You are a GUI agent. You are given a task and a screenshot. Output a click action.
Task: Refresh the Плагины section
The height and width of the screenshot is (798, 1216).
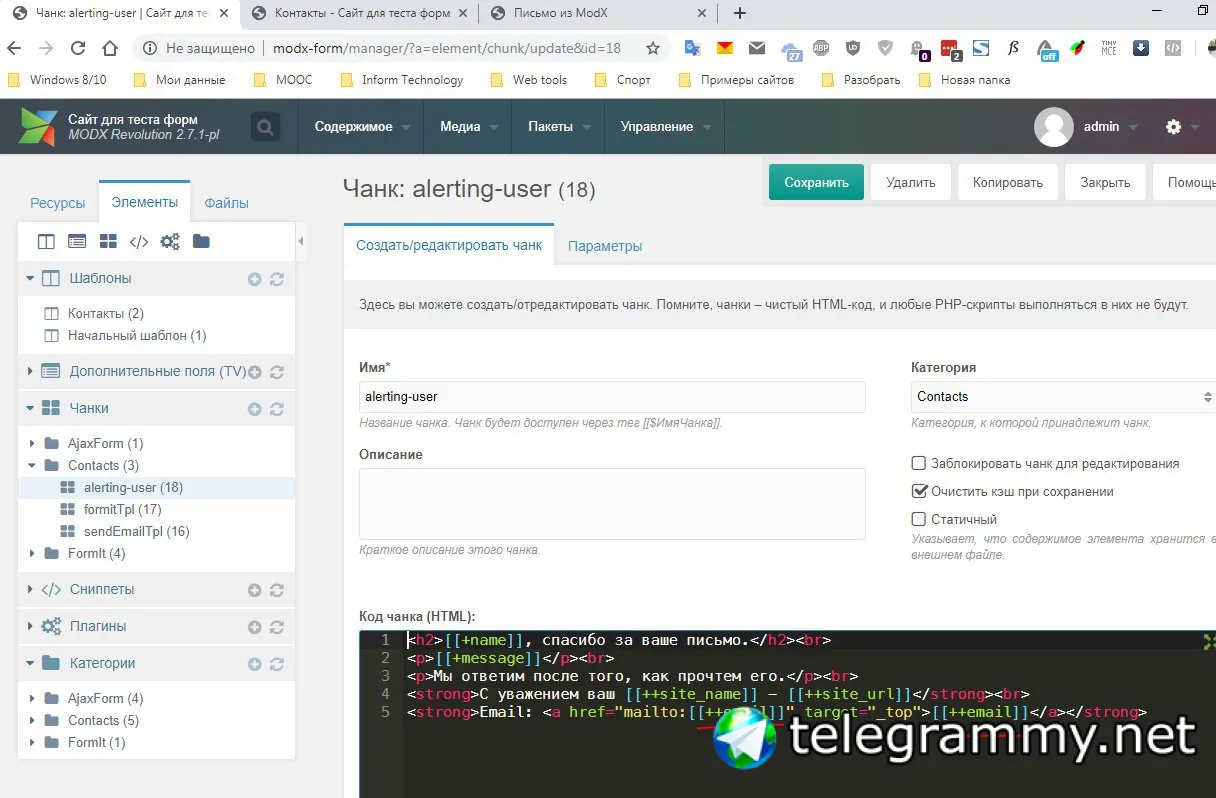277,627
